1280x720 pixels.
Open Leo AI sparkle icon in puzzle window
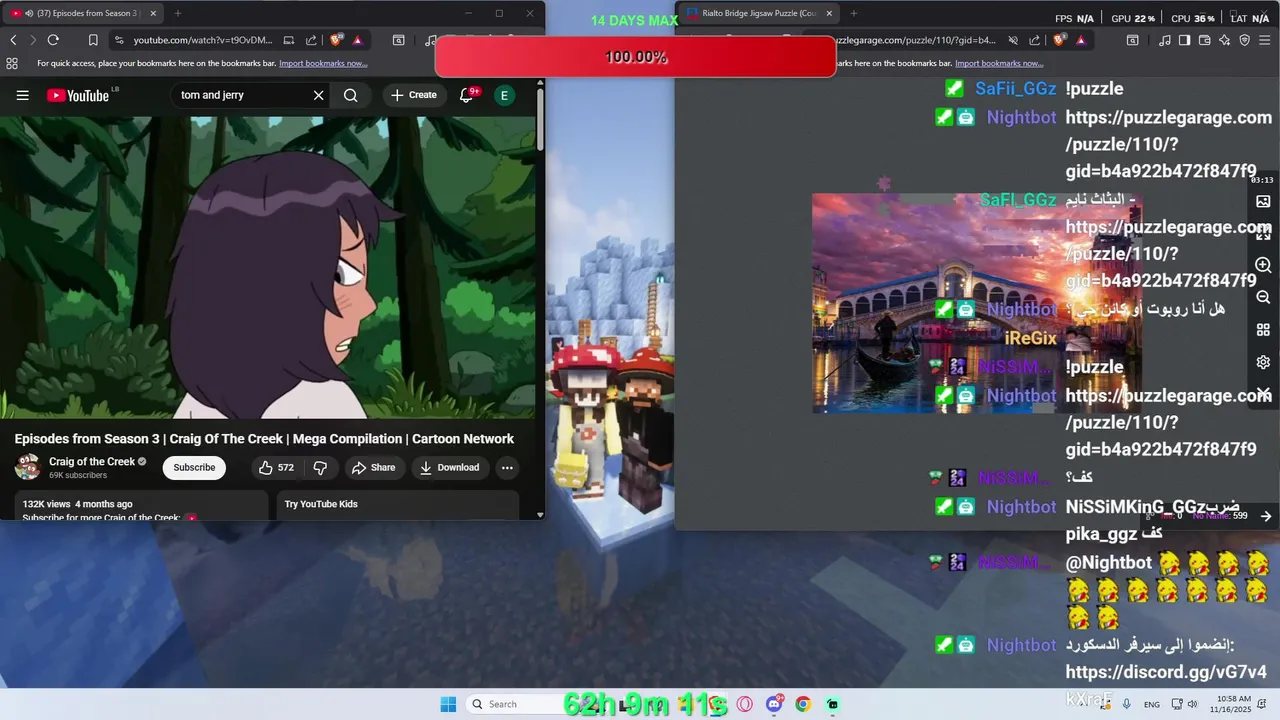click(x=1225, y=40)
